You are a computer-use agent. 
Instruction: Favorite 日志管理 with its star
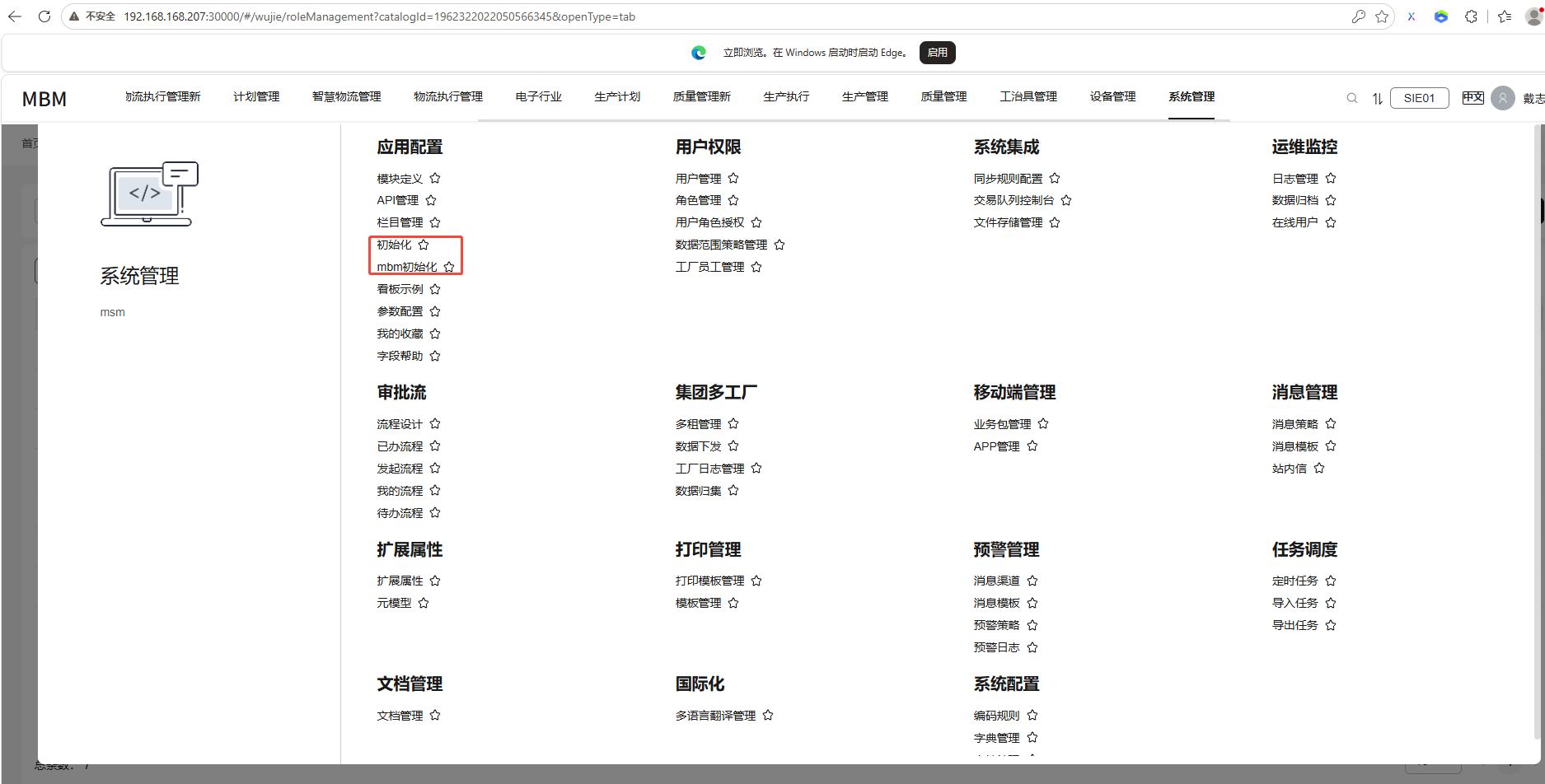tap(1331, 178)
